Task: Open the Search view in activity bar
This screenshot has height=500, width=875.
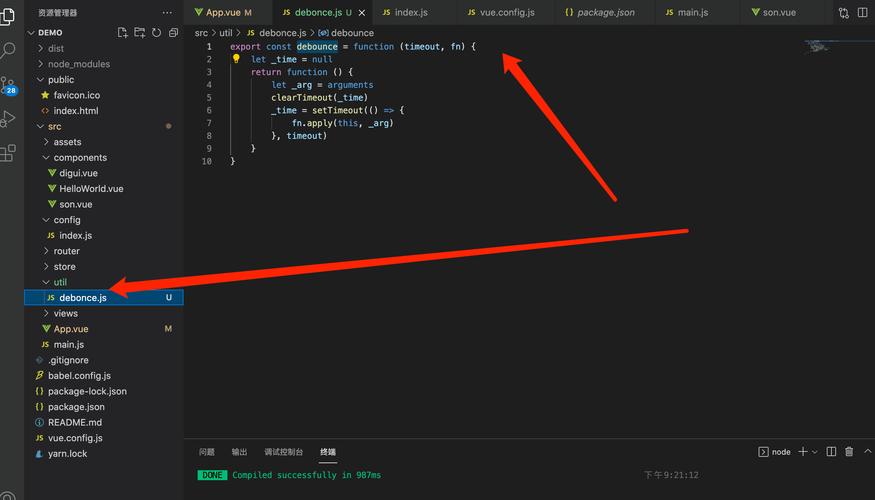Action: tap(9, 50)
